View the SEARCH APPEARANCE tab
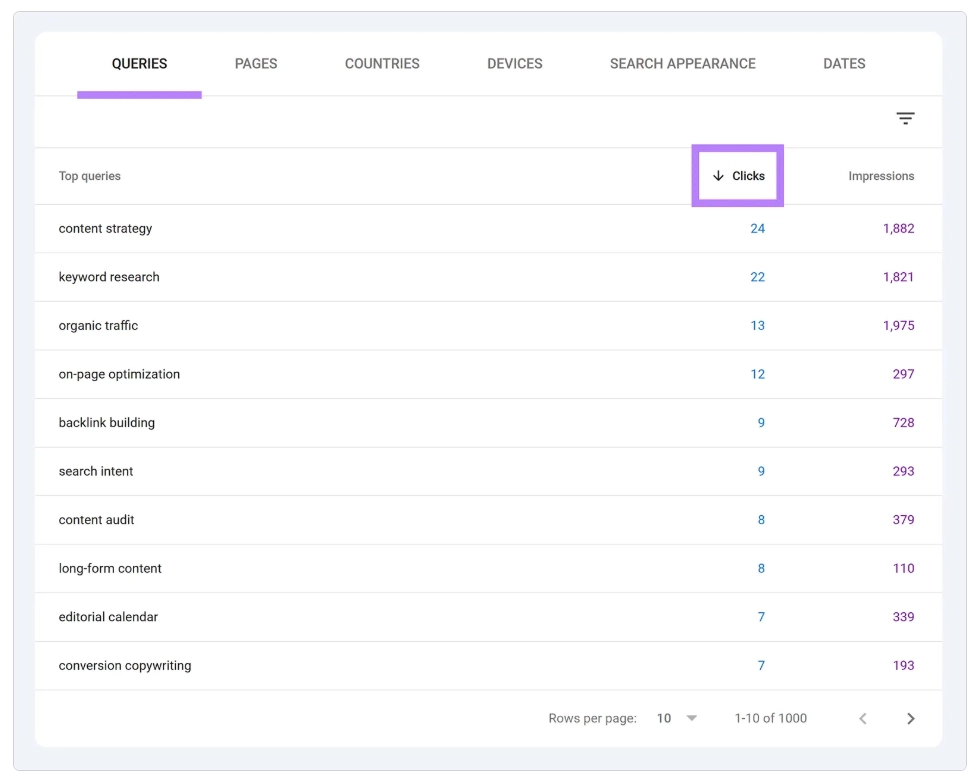 point(682,63)
